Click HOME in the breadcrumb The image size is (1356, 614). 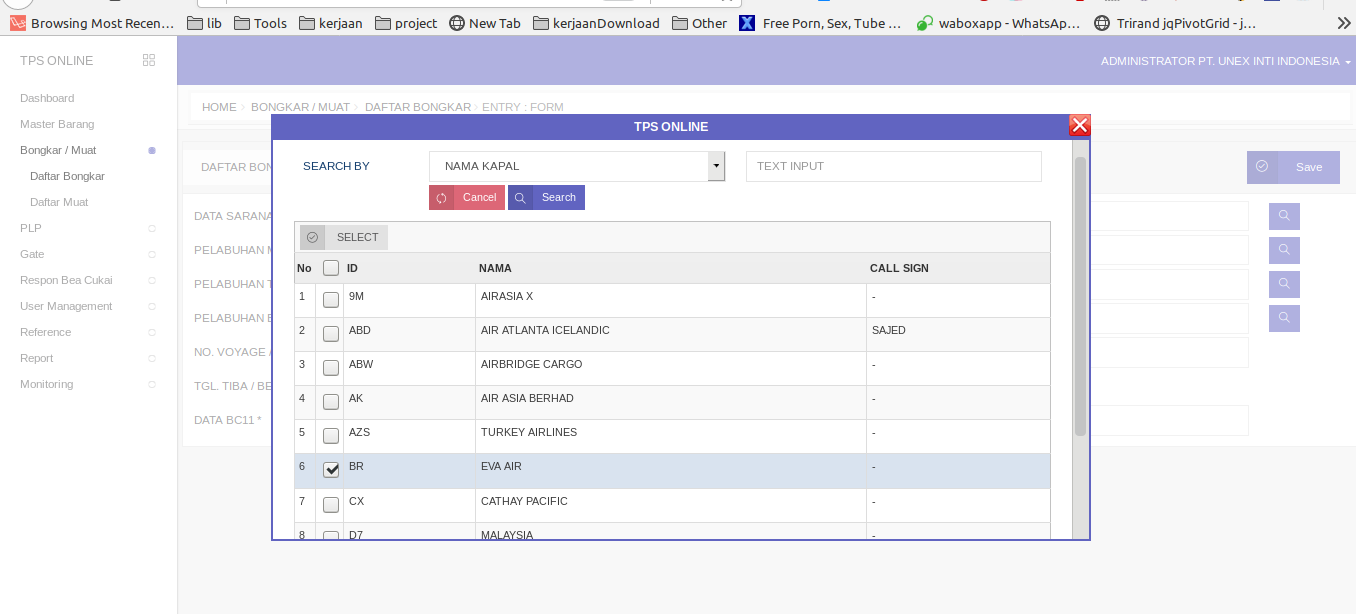(219, 107)
